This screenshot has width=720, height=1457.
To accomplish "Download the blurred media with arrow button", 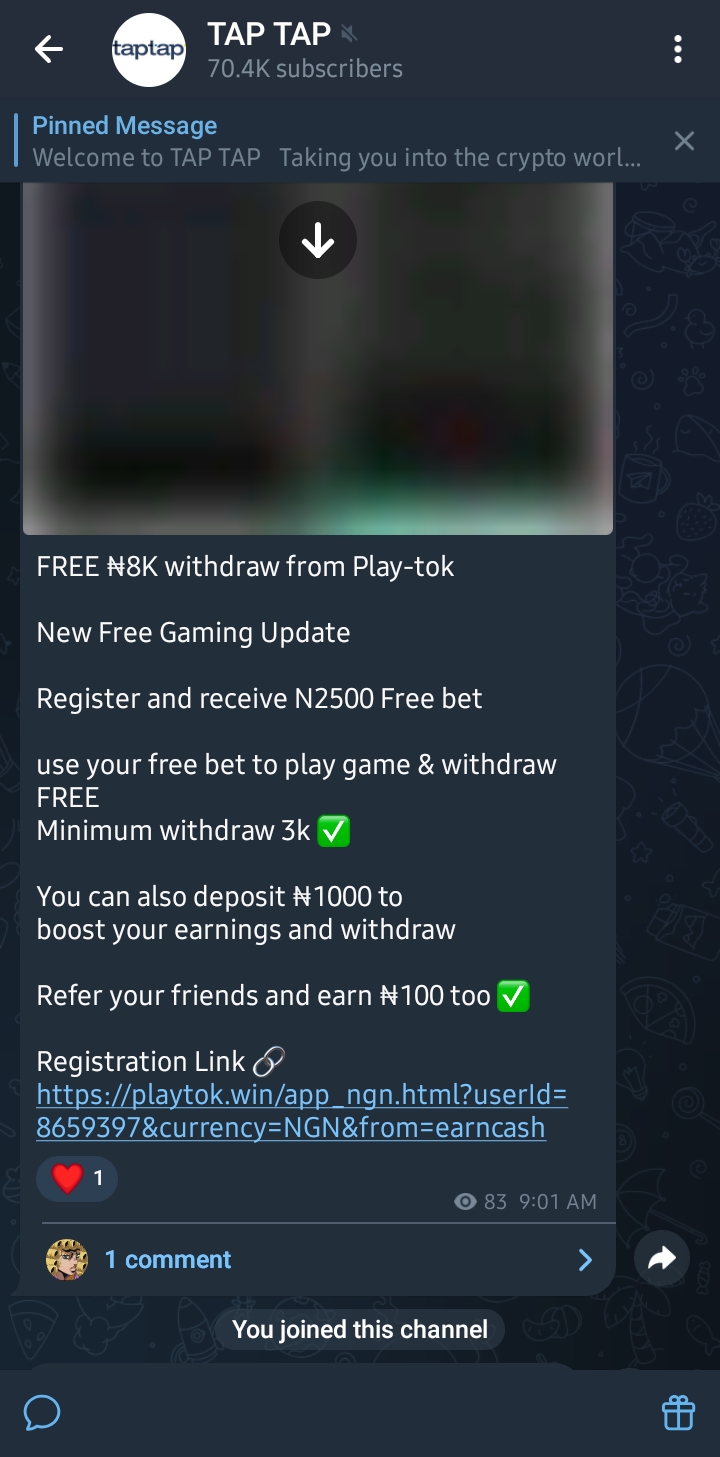I will point(318,240).
